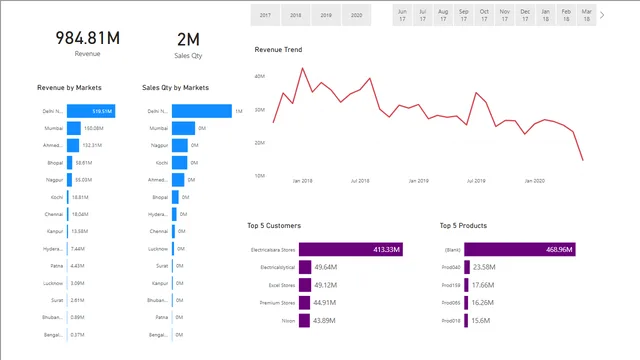Image resolution: width=640 pixels, height=360 pixels.
Task: Click the 0.37M Bengal... revenue label
Action: 77,335
